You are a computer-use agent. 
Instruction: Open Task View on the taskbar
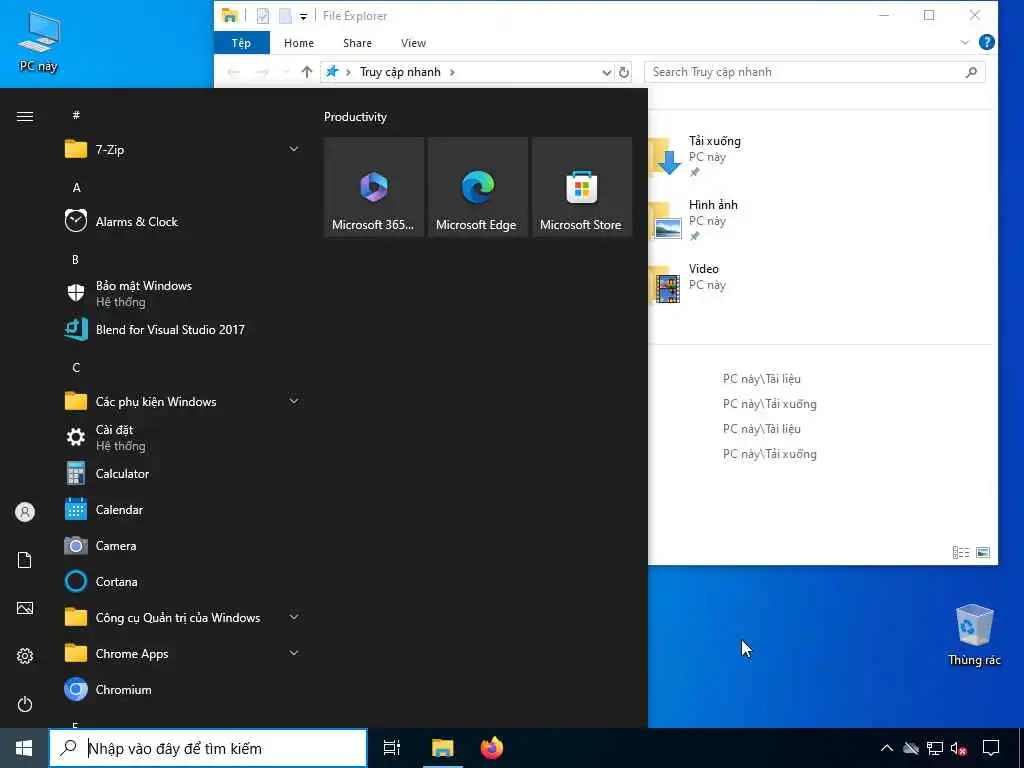pos(392,748)
